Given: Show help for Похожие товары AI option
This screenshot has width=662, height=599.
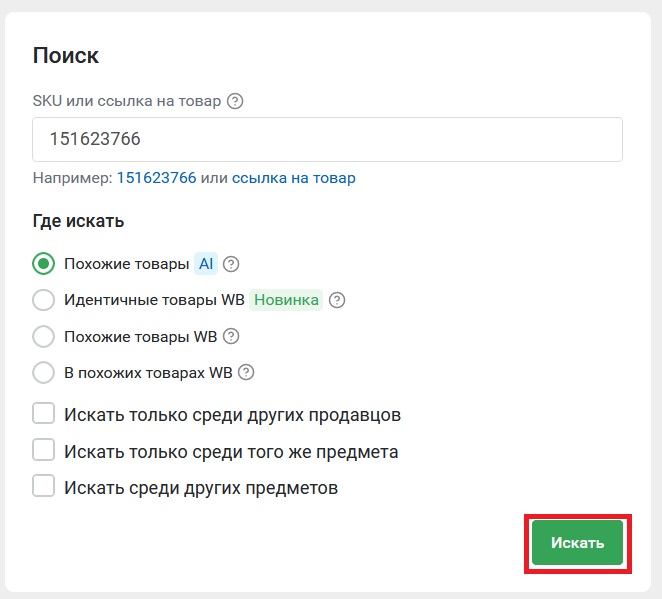Looking at the screenshot, I should [x=231, y=264].
